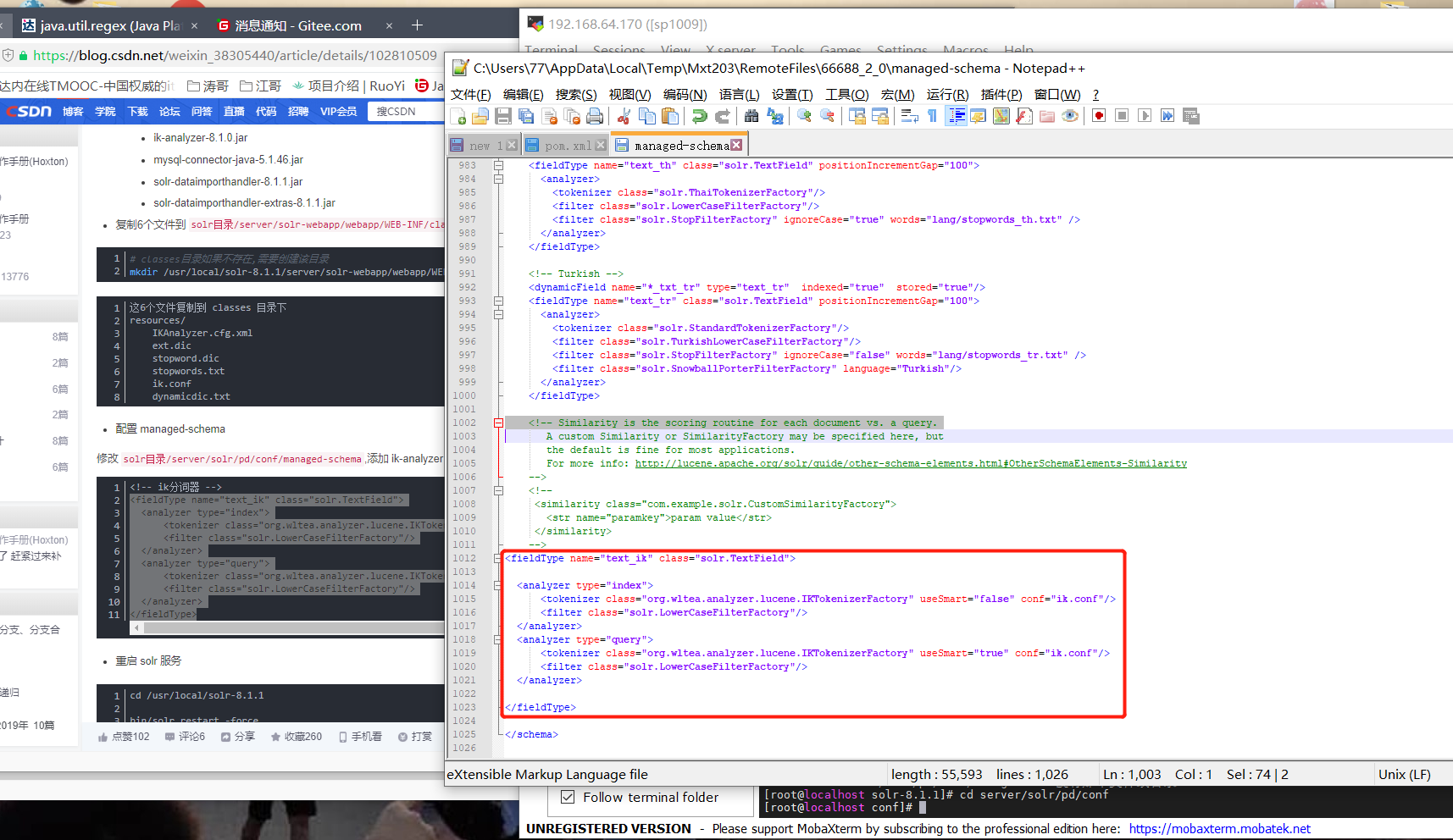The image size is (1453, 840).
Task: Toggle Show All Characters pilcrow icon
Action: click(932, 116)
